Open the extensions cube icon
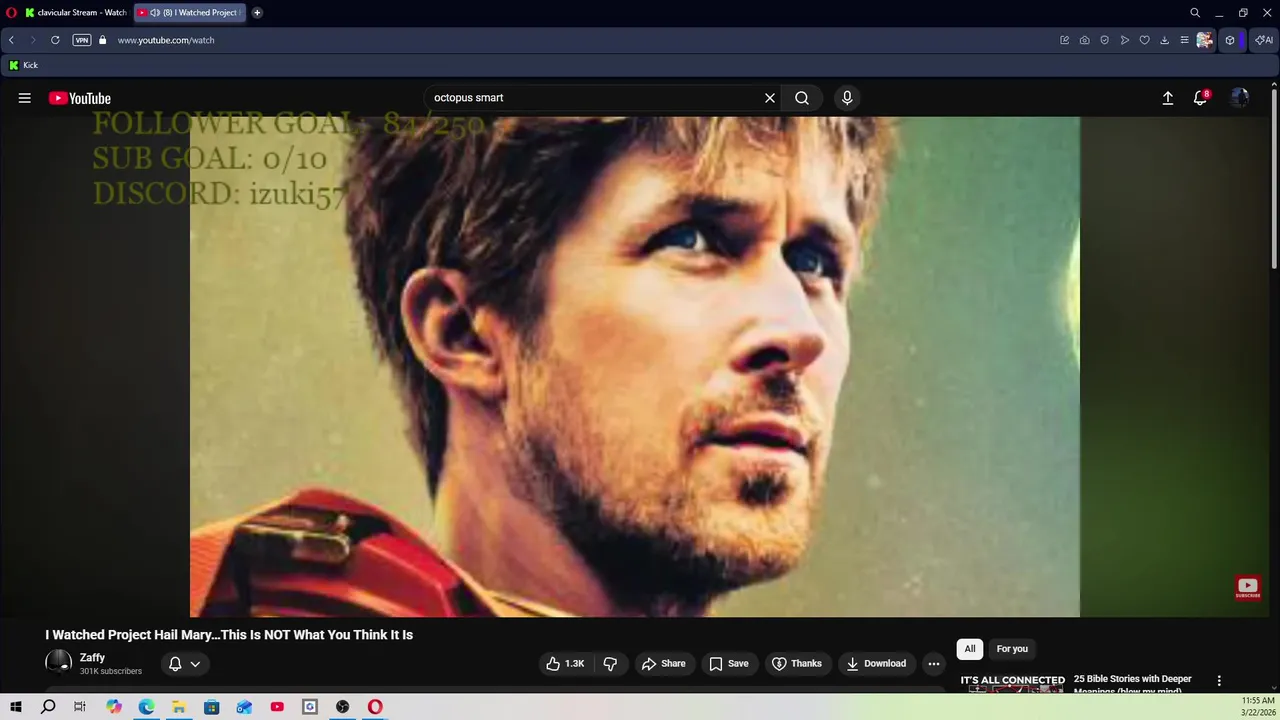This screenshot has width=1280, height=720. click(x=1230, y=40)
